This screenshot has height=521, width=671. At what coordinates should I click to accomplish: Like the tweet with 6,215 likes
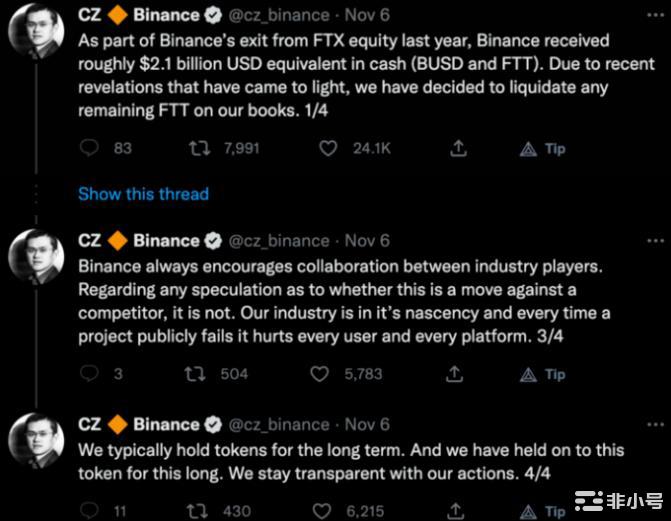coord(320,510)
